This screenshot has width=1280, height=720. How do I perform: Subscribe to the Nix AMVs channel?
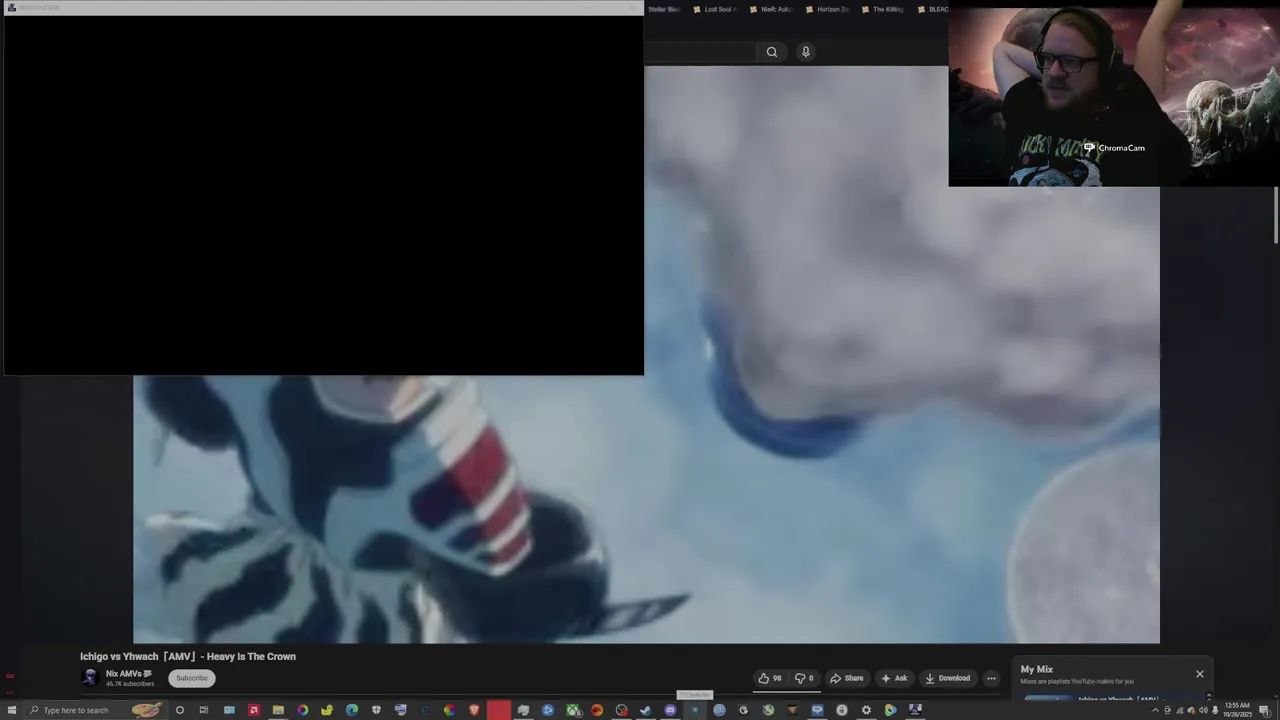pos(192,678)
